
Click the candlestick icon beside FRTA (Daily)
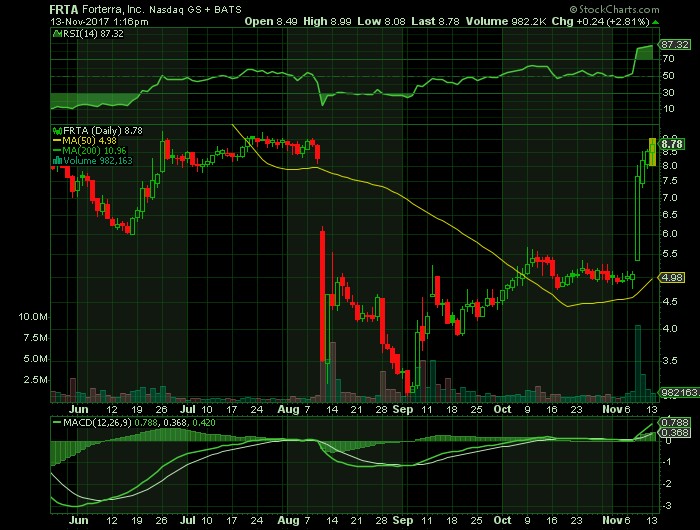click(57, 131)
